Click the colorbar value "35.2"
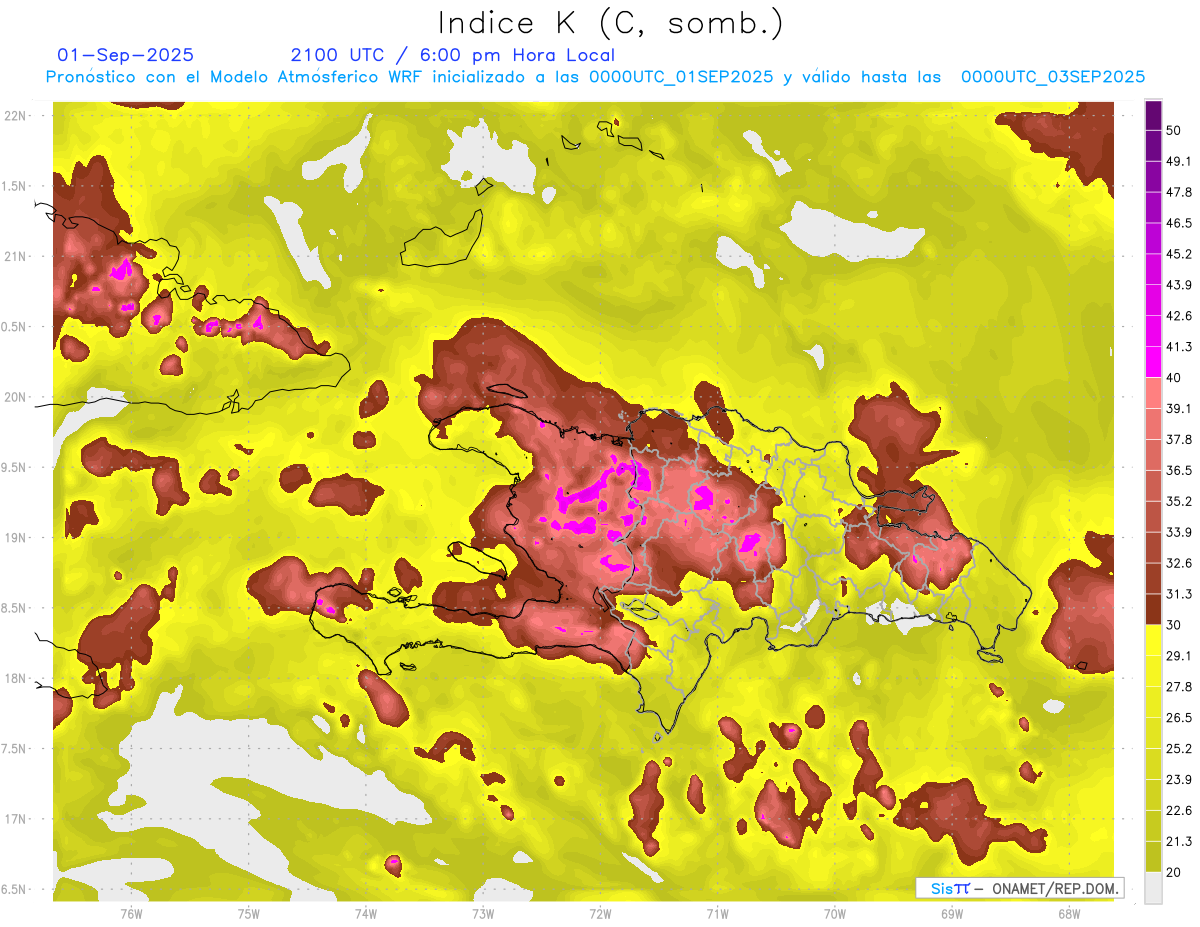Image resolution: width=1200 pixels, height=927 pixels. pos(1179,501)
